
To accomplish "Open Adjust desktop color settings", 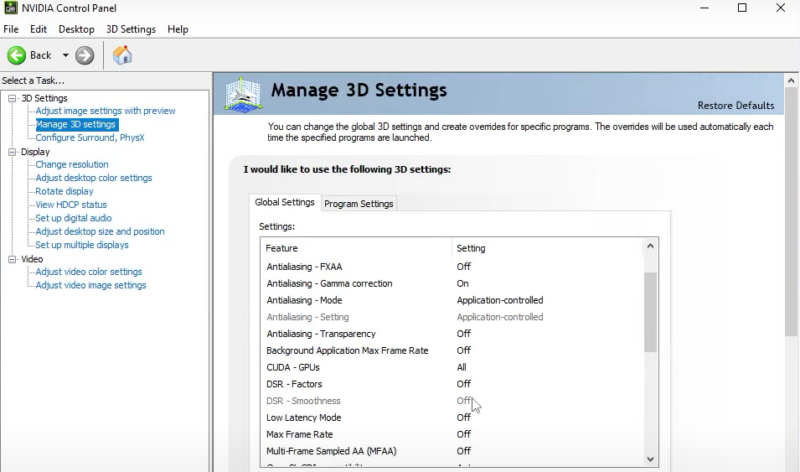I will [x=94, y=178].
